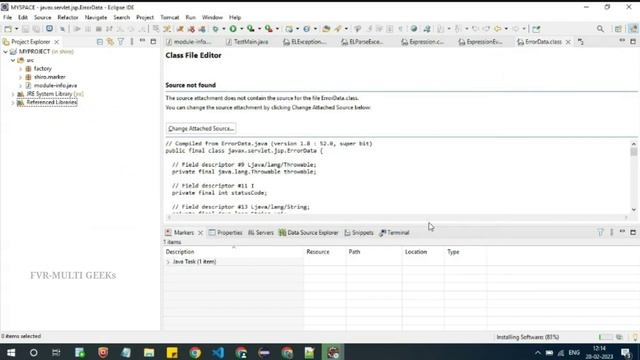Open Google Chrome from the taskbar
The height and width of the screenshot is (360, 640).
click(195, 352)
